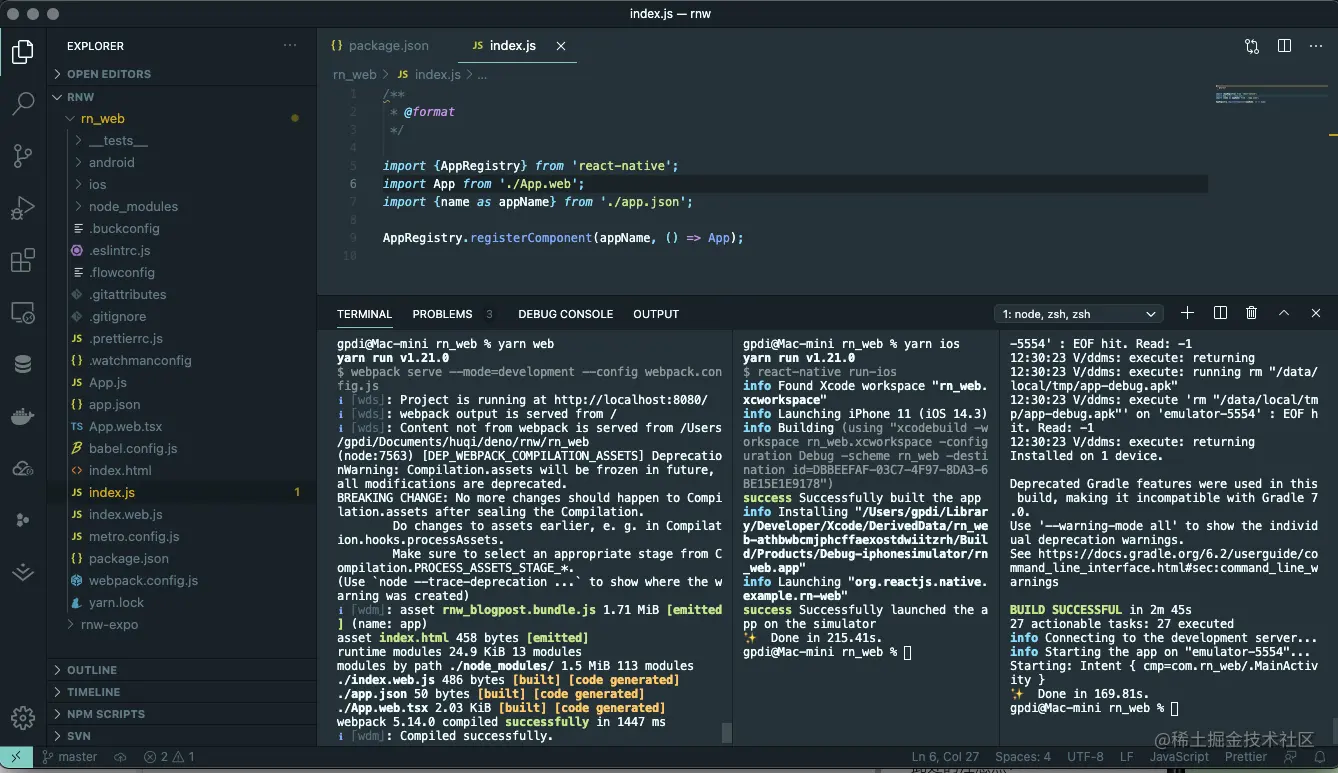Maximize the panel with chevron up
Viewport: 1338px width, 773px height.
pos(1284,313)
